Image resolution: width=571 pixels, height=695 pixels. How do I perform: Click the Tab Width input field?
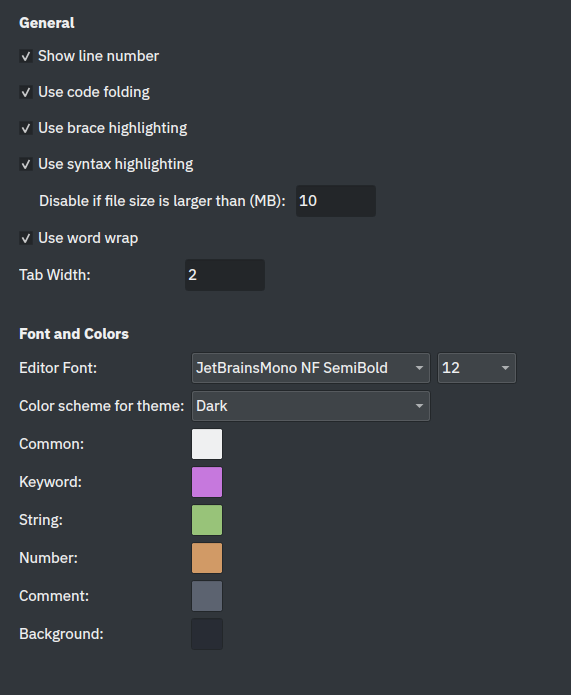click(225, 275)
